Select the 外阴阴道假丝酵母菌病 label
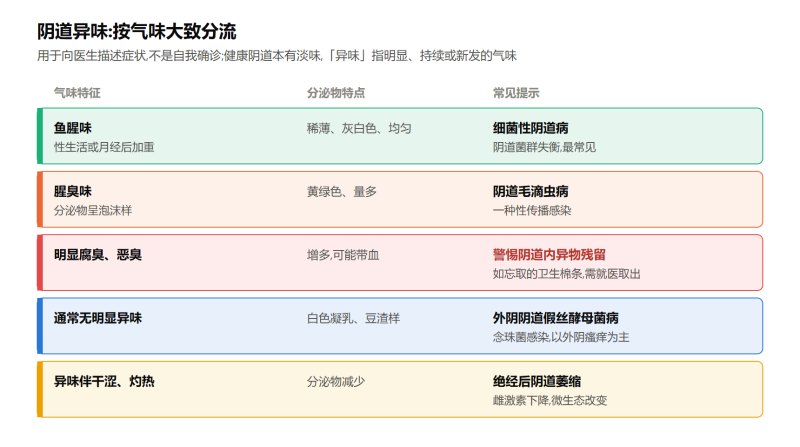The height and width of the screenshot is (447, 800). pyautogui.click(x=556, y=318)
